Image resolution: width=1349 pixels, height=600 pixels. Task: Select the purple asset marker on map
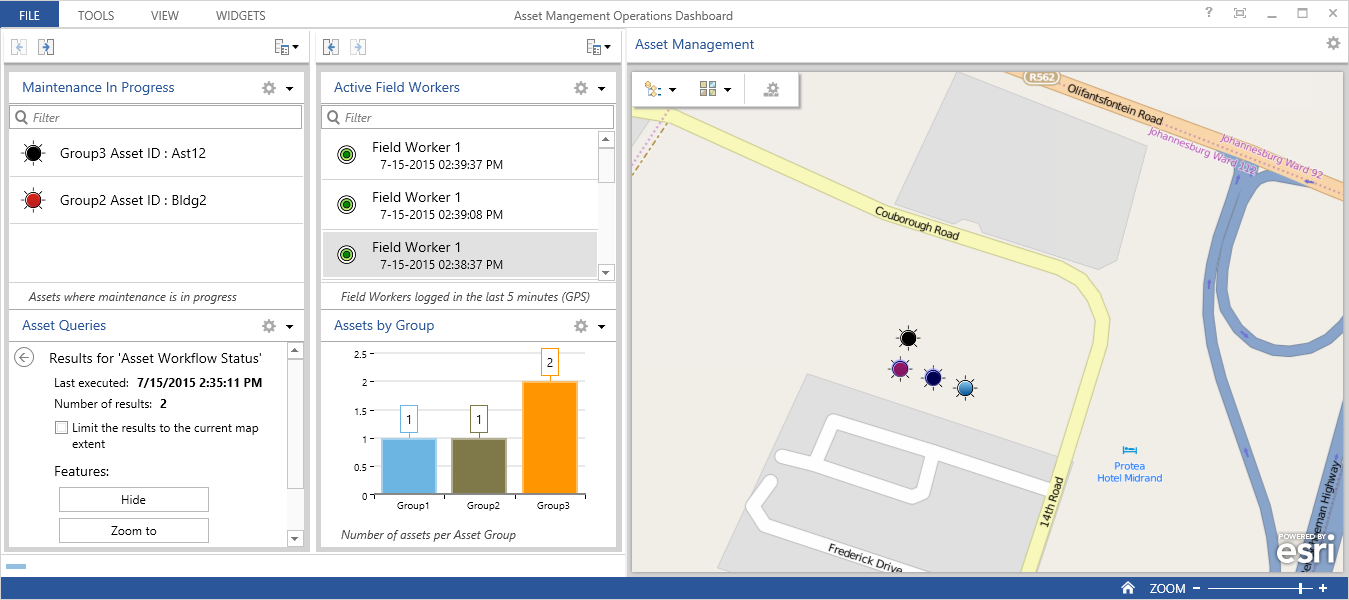click(900, 369)
